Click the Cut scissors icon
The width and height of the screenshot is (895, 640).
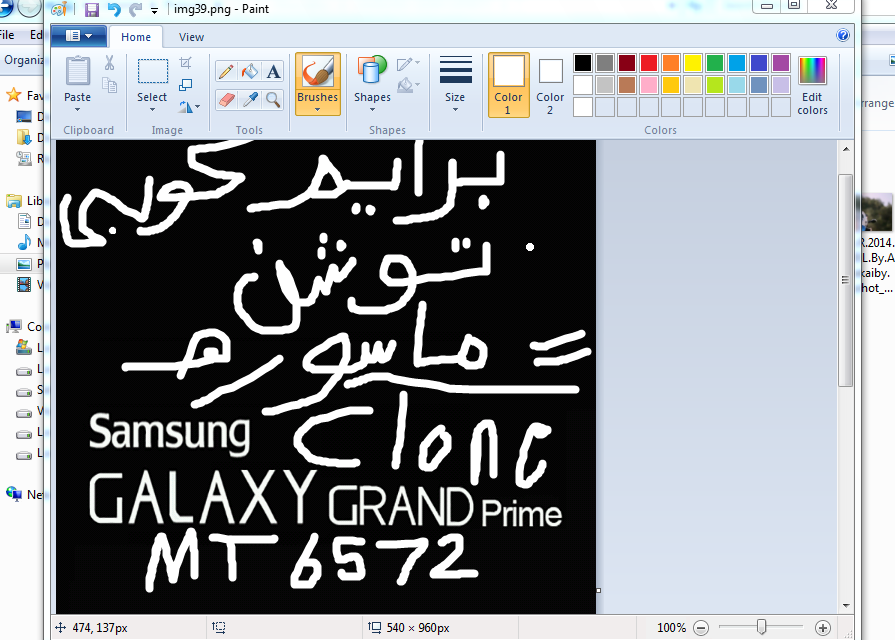[x=109, y=62]
